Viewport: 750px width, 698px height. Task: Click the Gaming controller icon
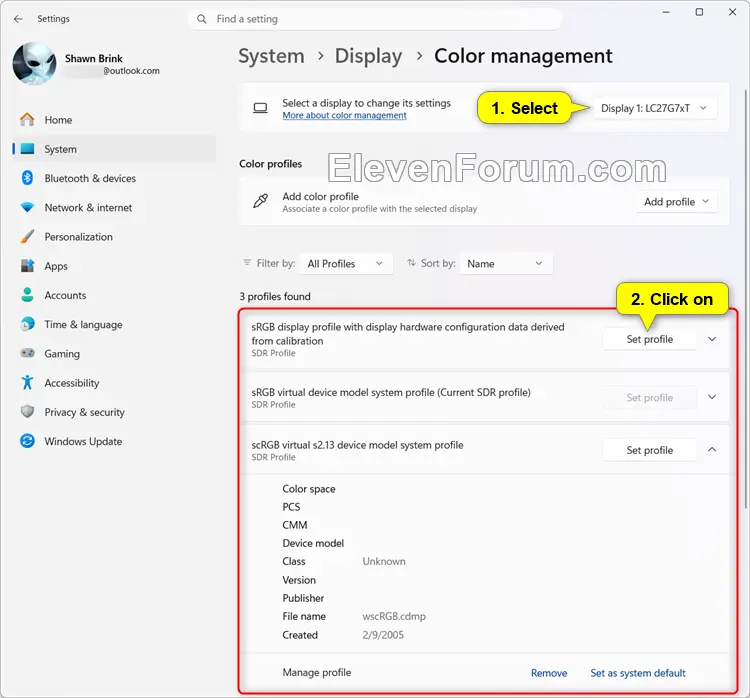pyautogui.click(x=27, y=354)
